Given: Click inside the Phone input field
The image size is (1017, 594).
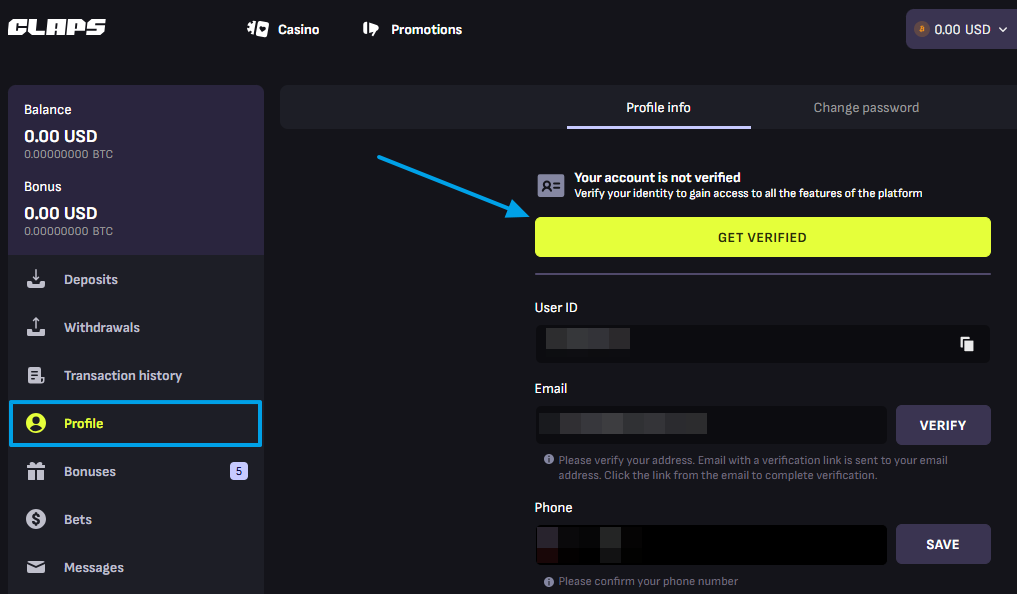Looking at the screenshot, I should point(710,544).
